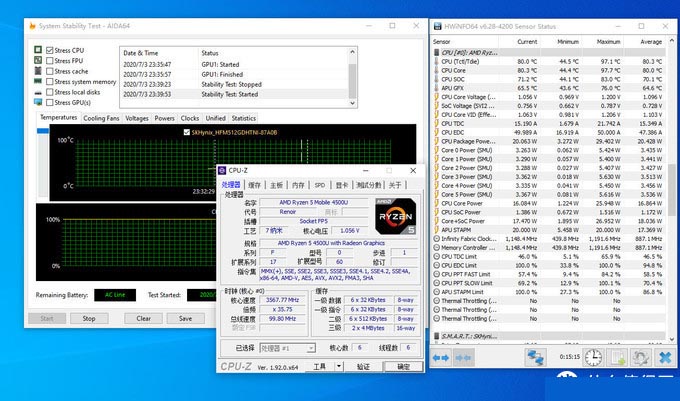Click HWiNFO expand columns arrows icon
This screenshot has width=680, height=401.
441,358
